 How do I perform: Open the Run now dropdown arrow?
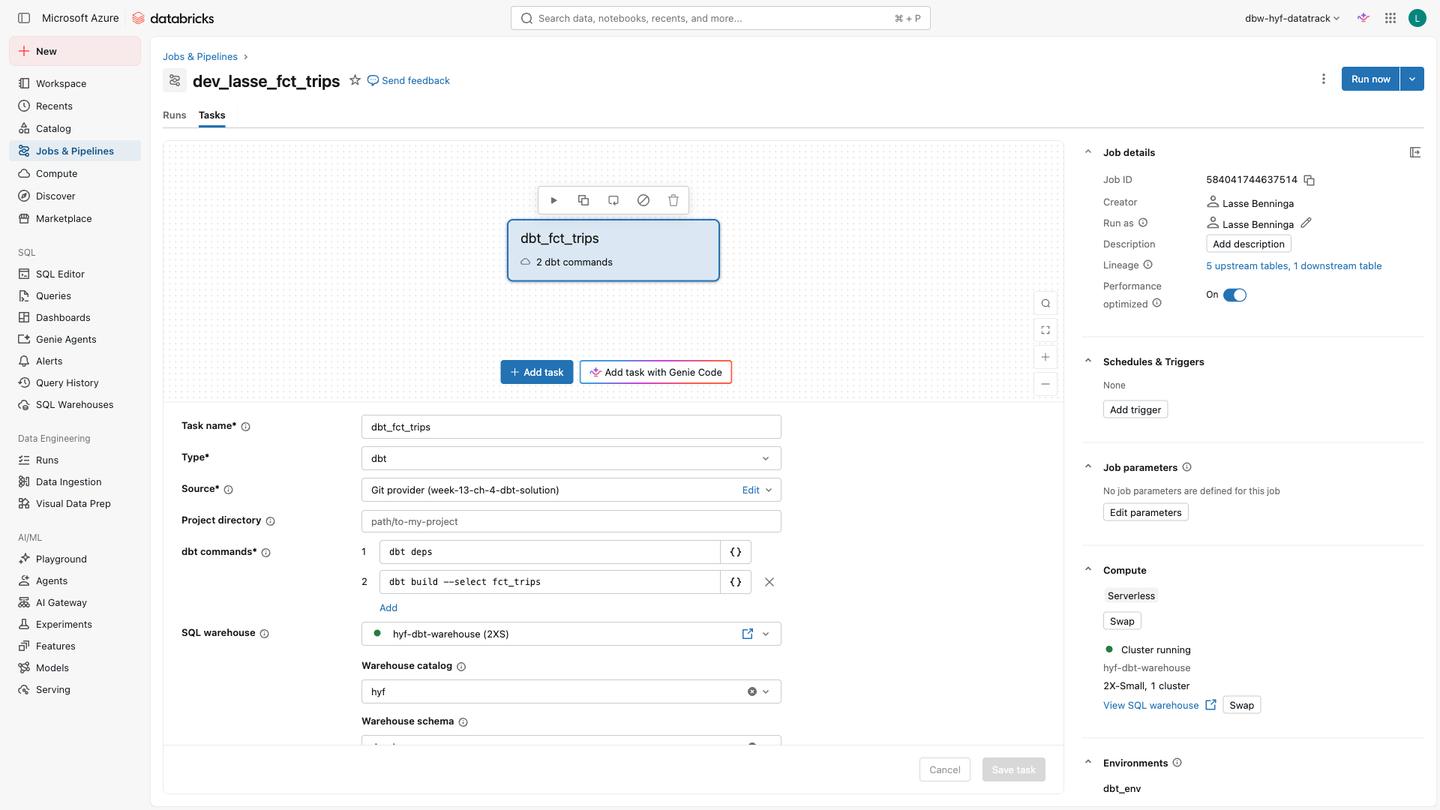coord(1412,79)
